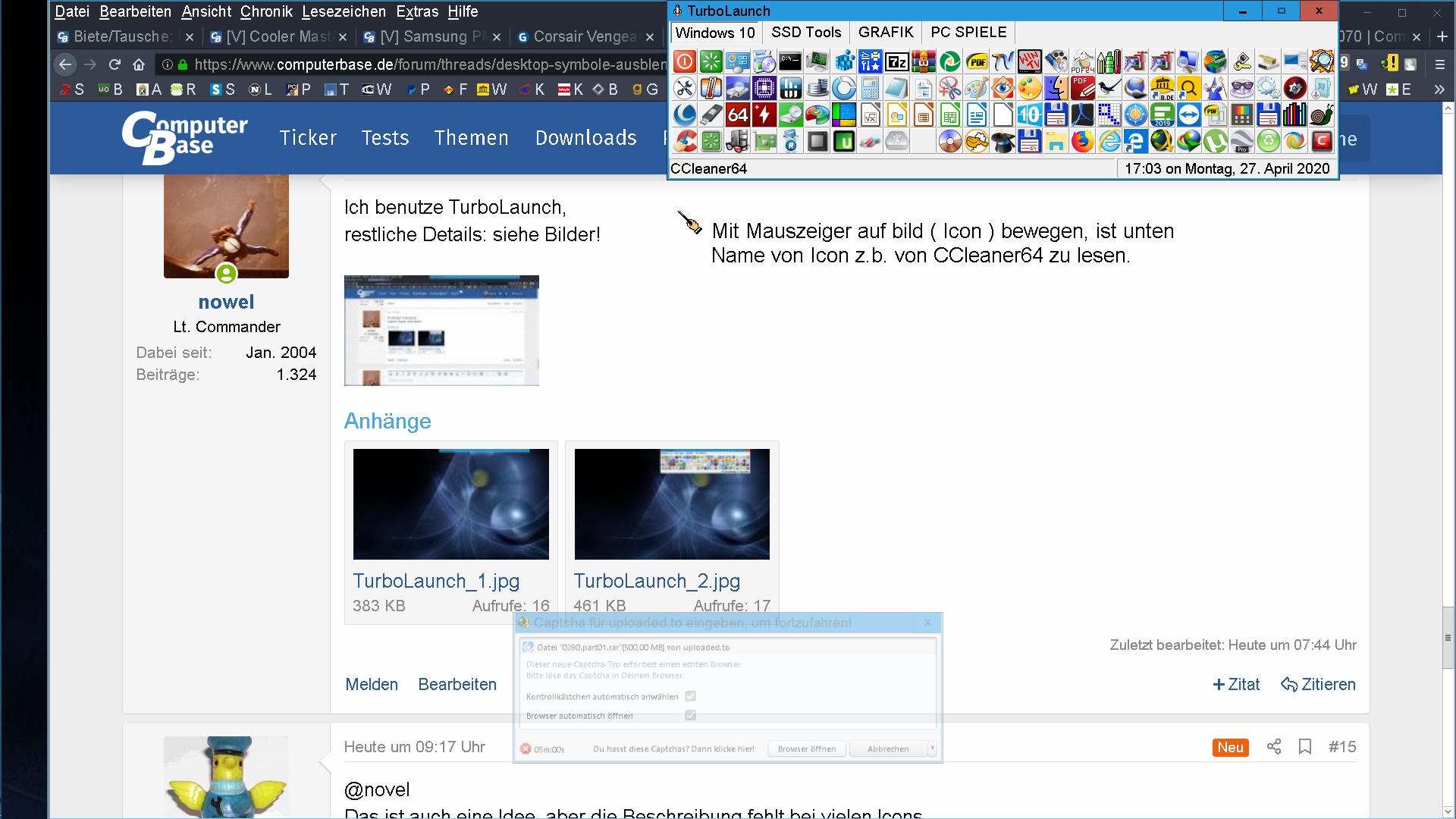Screen dimensions: 1456x819
Task: Launch the TeamViewer icon
Action: (x=1189, y=115)
